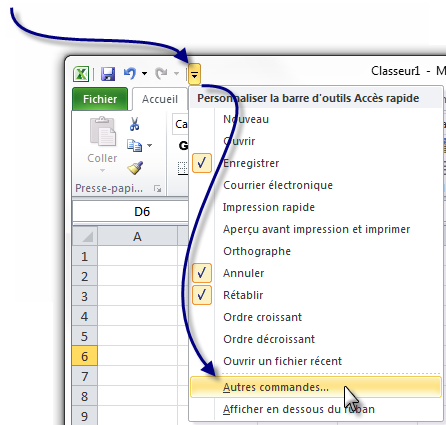This screenshot has width=446, height=425.
Task: Click the Save floppy disk icon
Action: point(108,74)
